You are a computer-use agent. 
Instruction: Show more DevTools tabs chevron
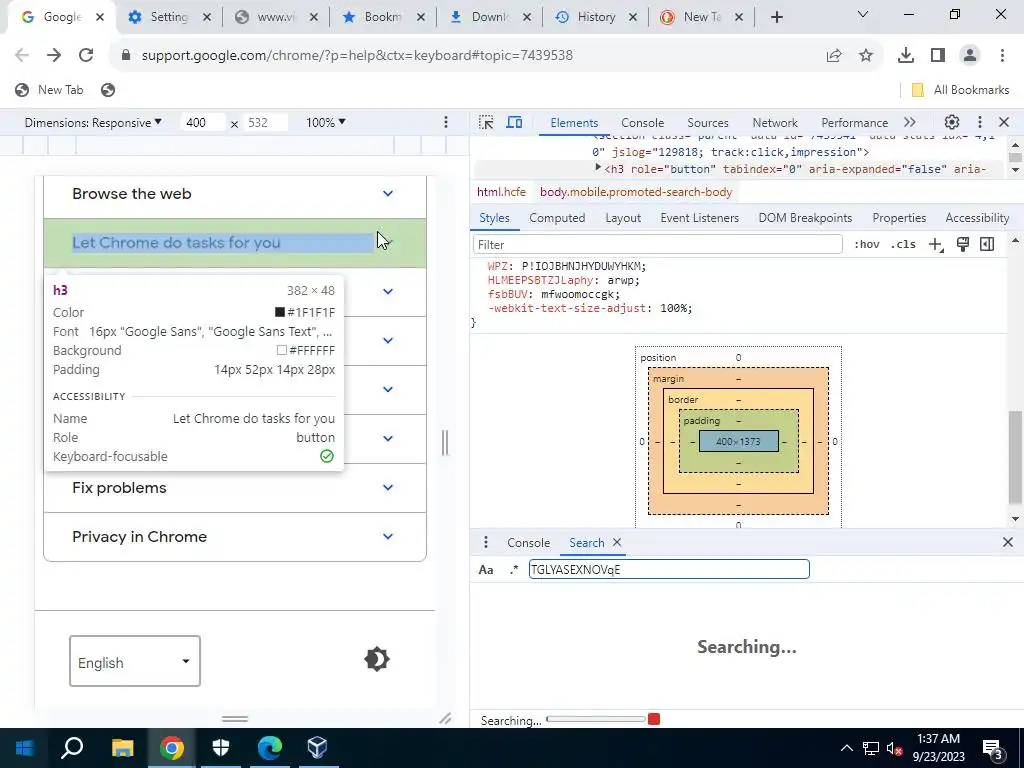[x=910, y=123]
